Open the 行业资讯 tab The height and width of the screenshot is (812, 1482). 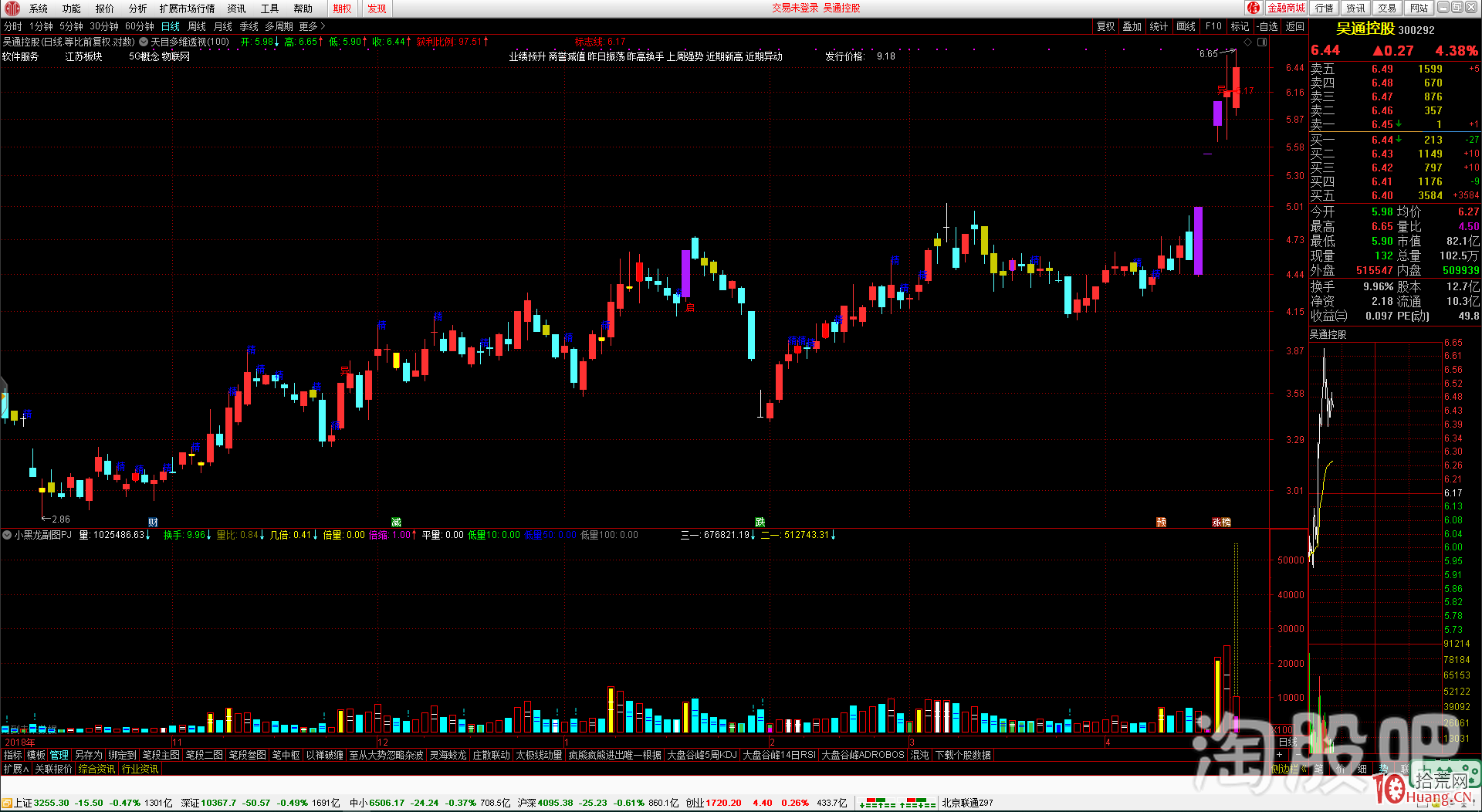tap(140, 769)
